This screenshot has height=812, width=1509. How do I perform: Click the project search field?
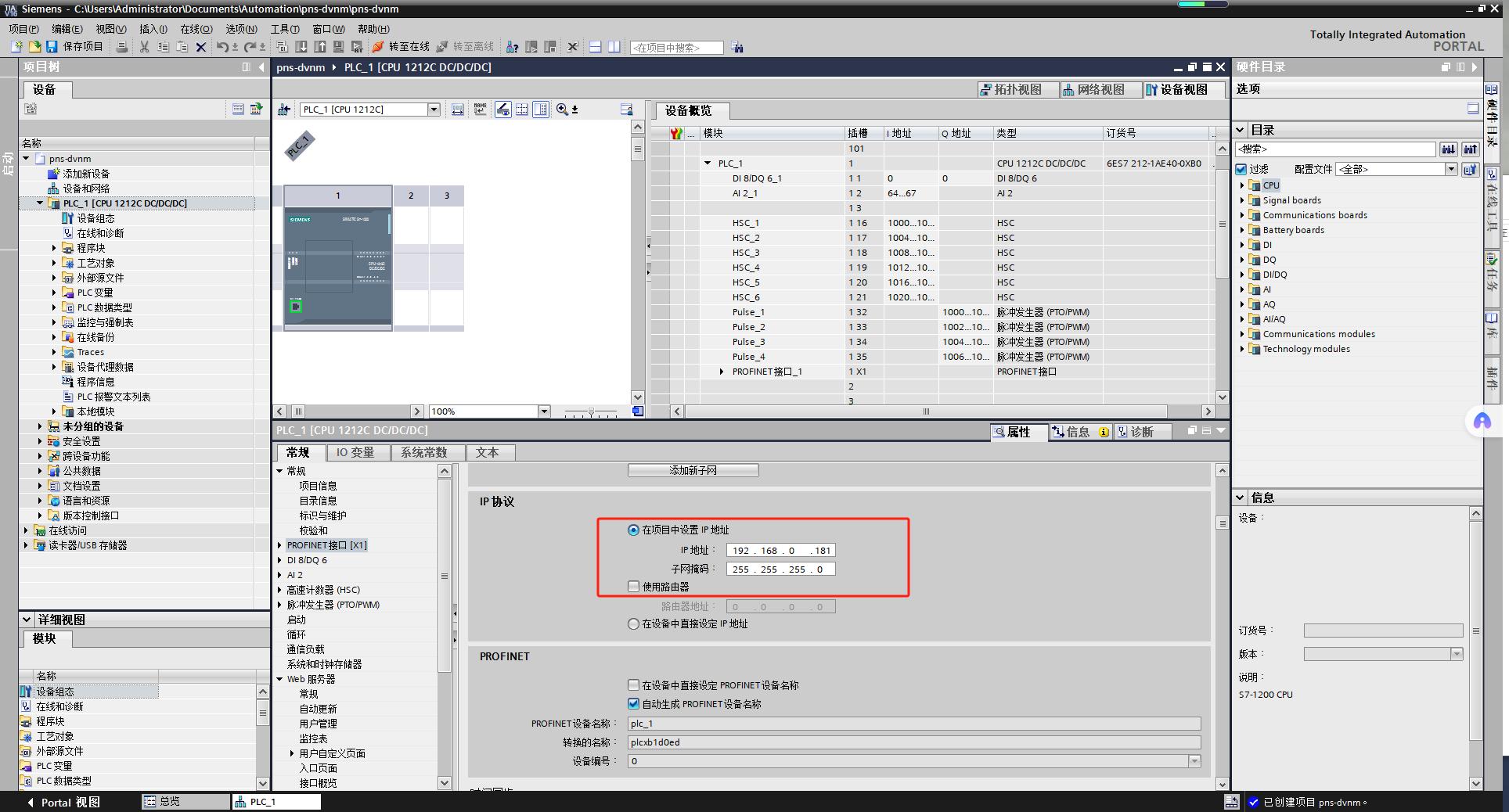coord(677,48)
